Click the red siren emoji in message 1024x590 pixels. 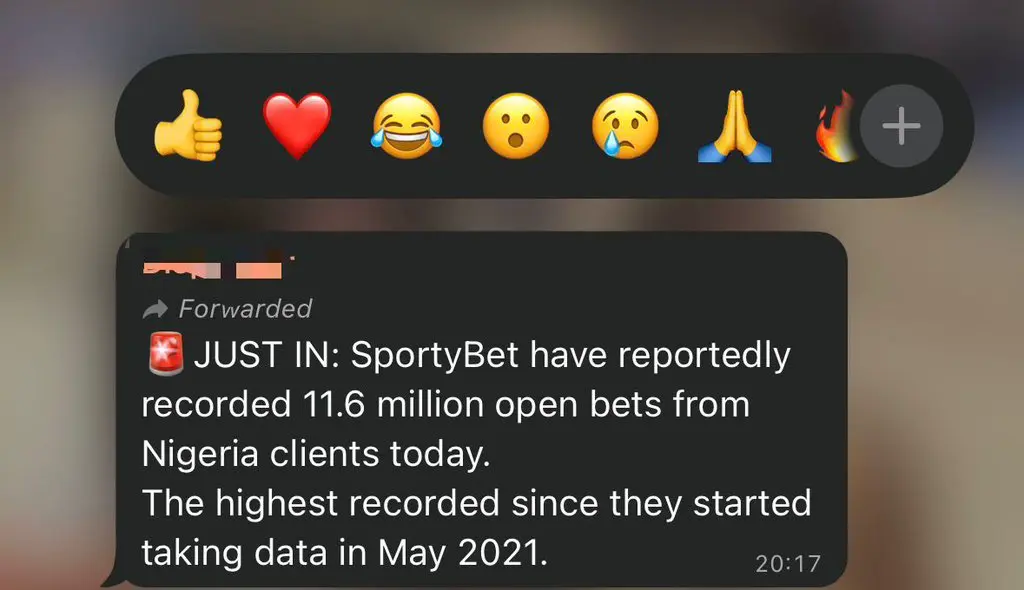[x=166, y=353]
